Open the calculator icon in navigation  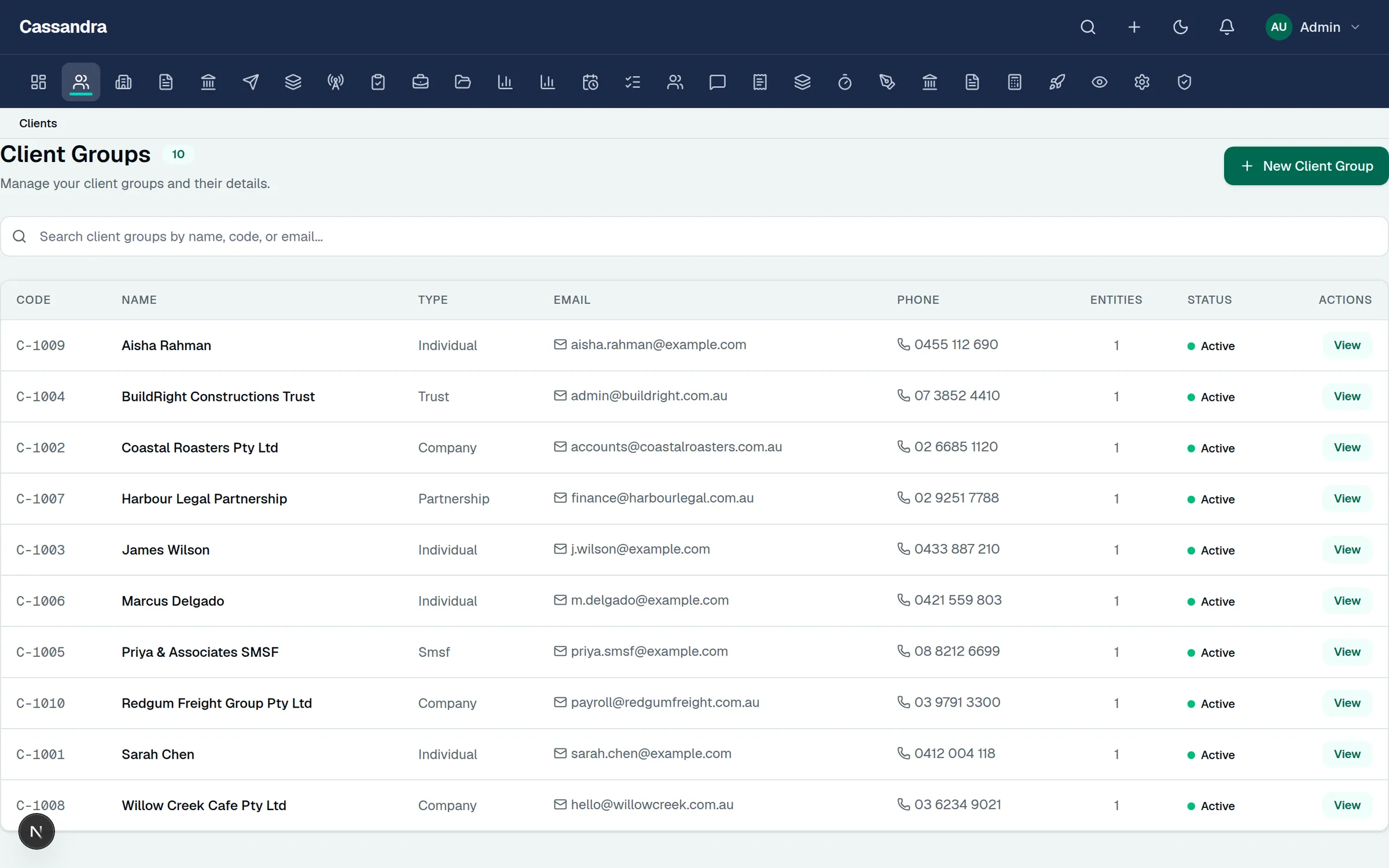pyautogui.click(x=1015, y=82)
